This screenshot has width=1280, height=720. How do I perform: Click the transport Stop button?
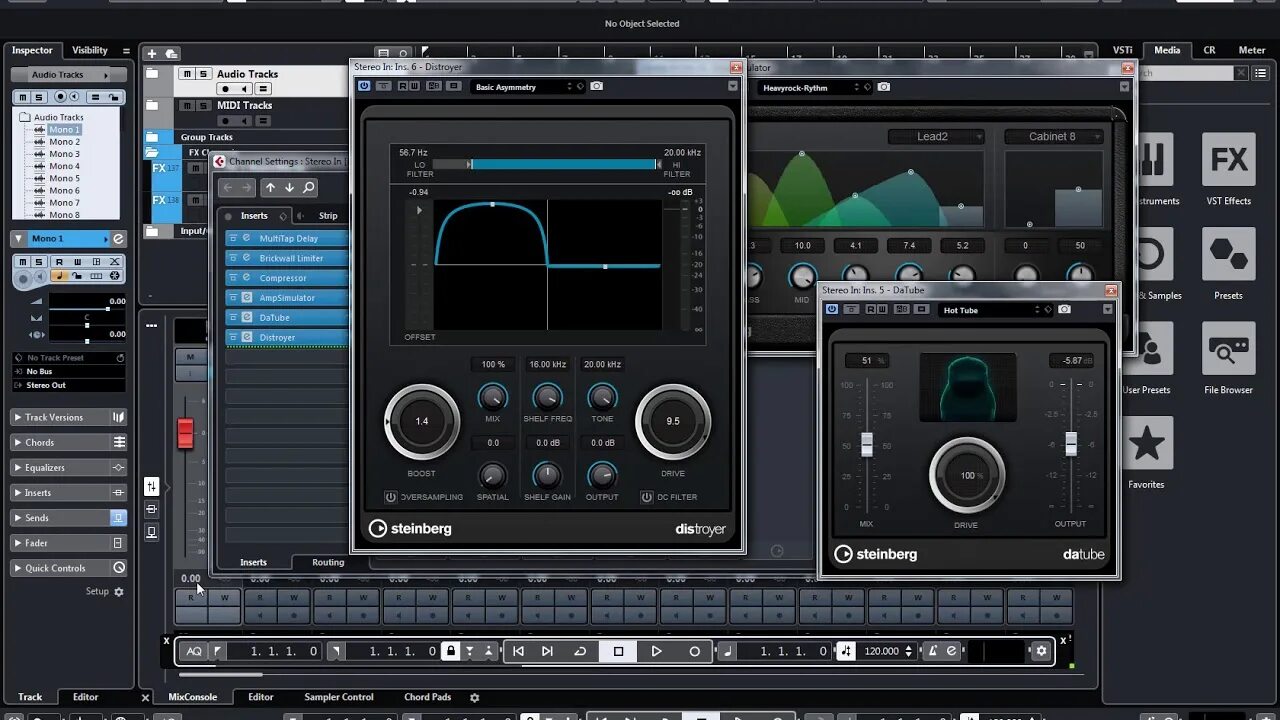pyautogui.click(x=618, y=651)
